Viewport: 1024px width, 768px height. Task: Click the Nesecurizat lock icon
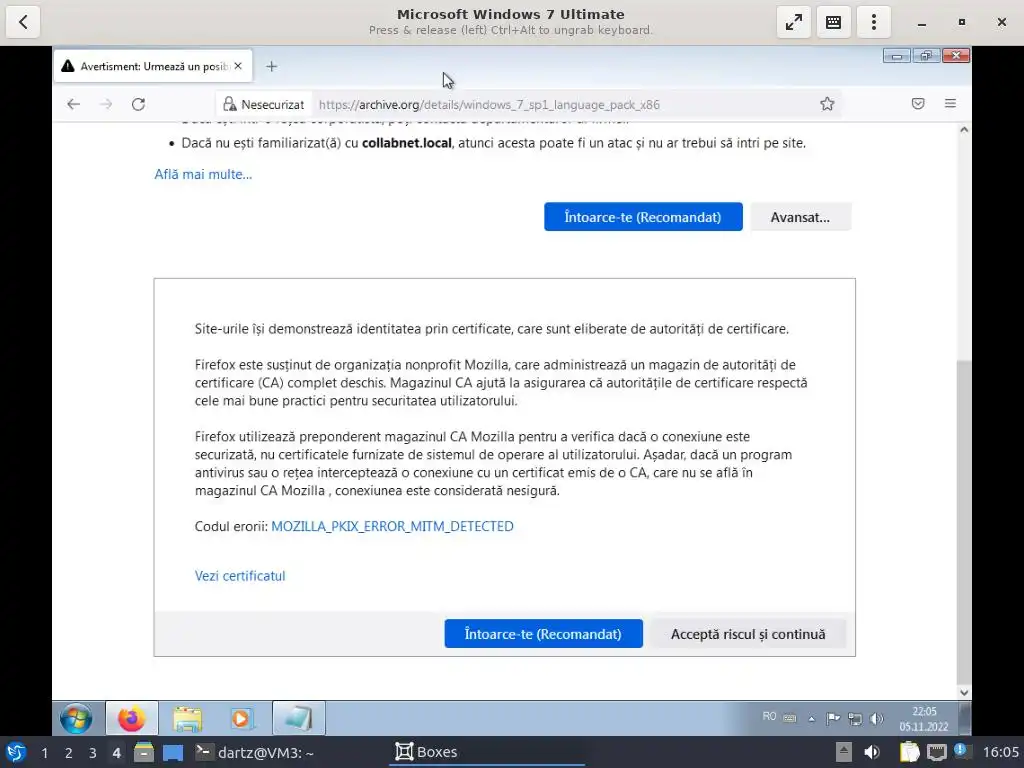[229, 104]
